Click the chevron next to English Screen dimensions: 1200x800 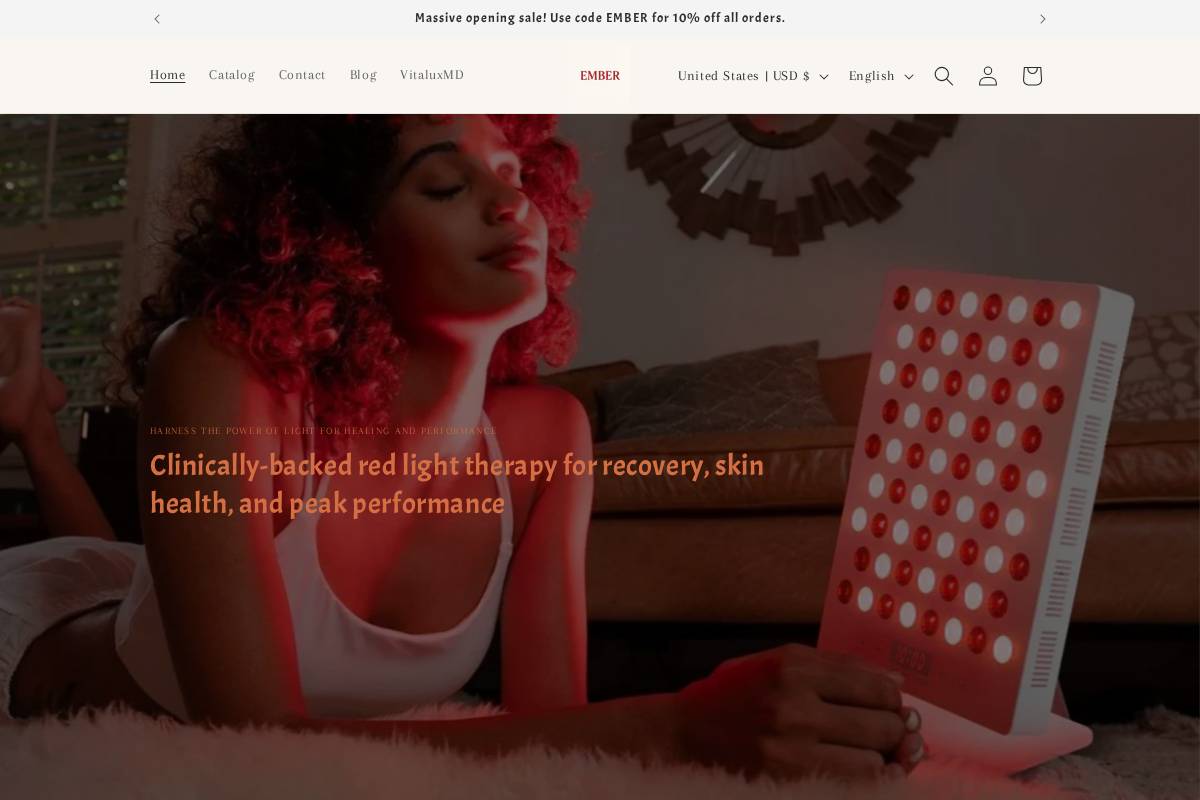click(908, 77)
